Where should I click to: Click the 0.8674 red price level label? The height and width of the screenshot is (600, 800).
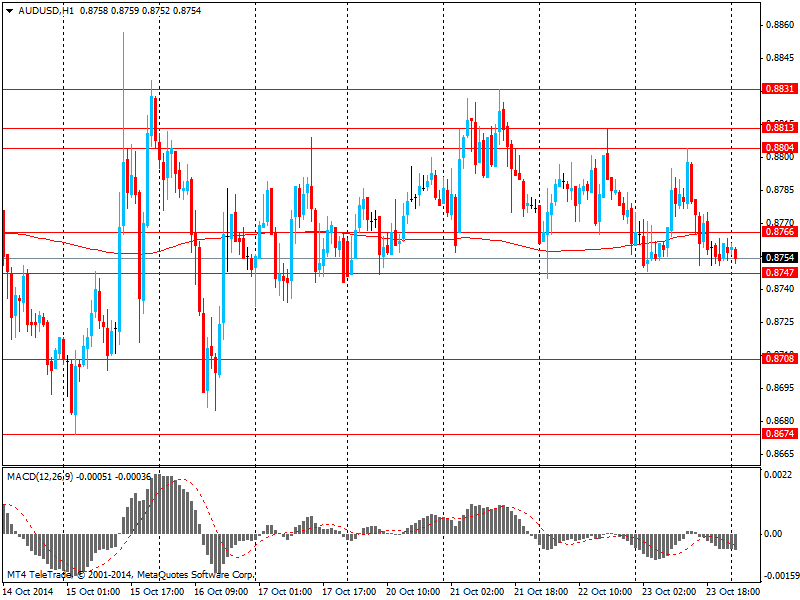[x=779, y=434]
